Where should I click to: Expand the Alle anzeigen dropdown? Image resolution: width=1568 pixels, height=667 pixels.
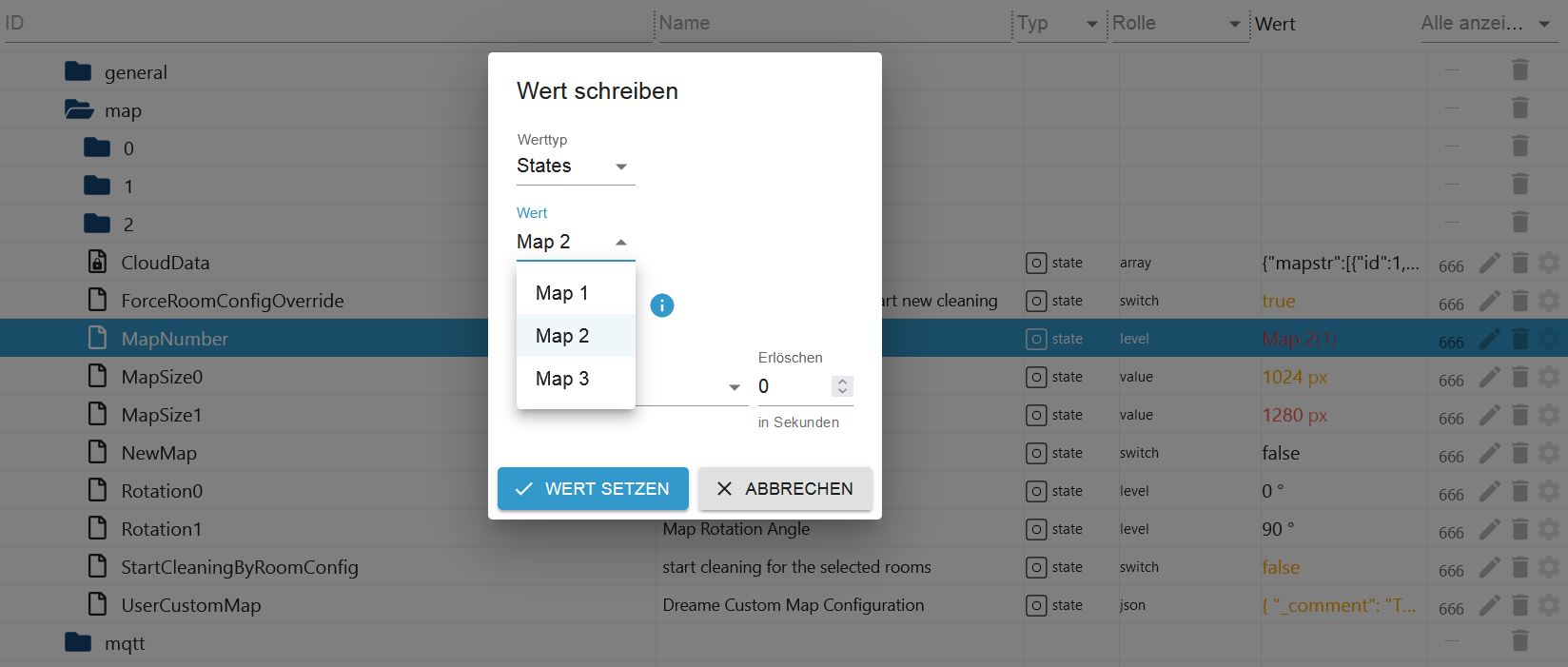(x=1543, y=24)
